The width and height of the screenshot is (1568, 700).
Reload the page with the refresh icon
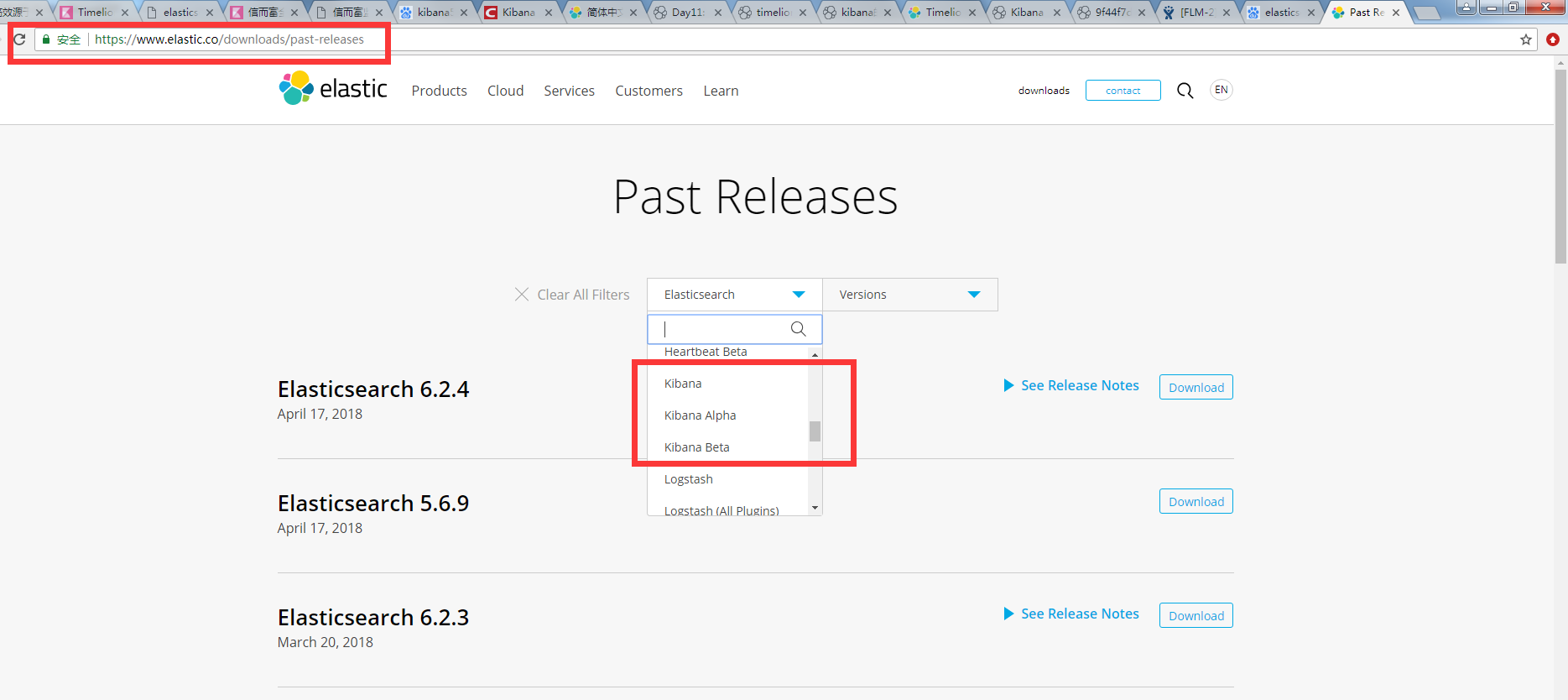pos(19,39)
